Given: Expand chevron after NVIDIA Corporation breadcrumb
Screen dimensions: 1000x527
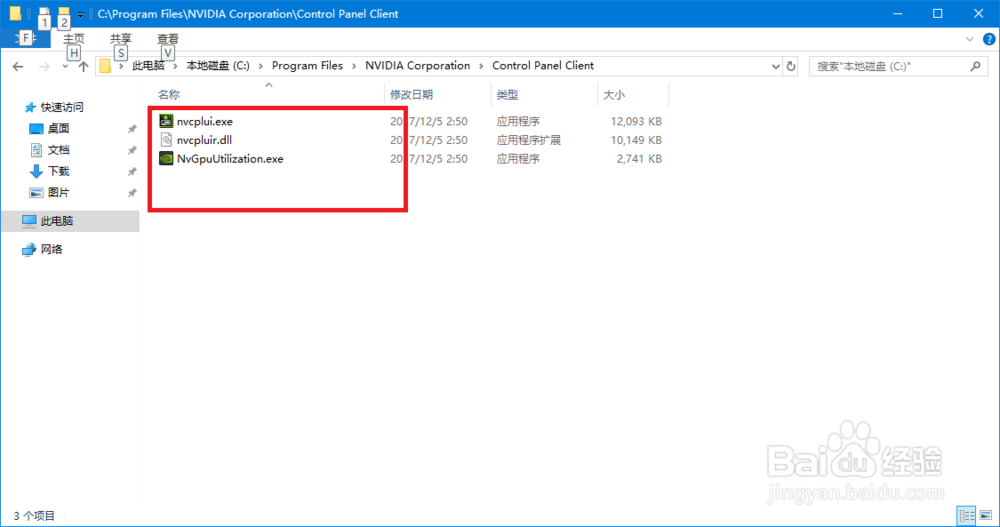Looking at the screenshot, I should click(x=481, y=66).
